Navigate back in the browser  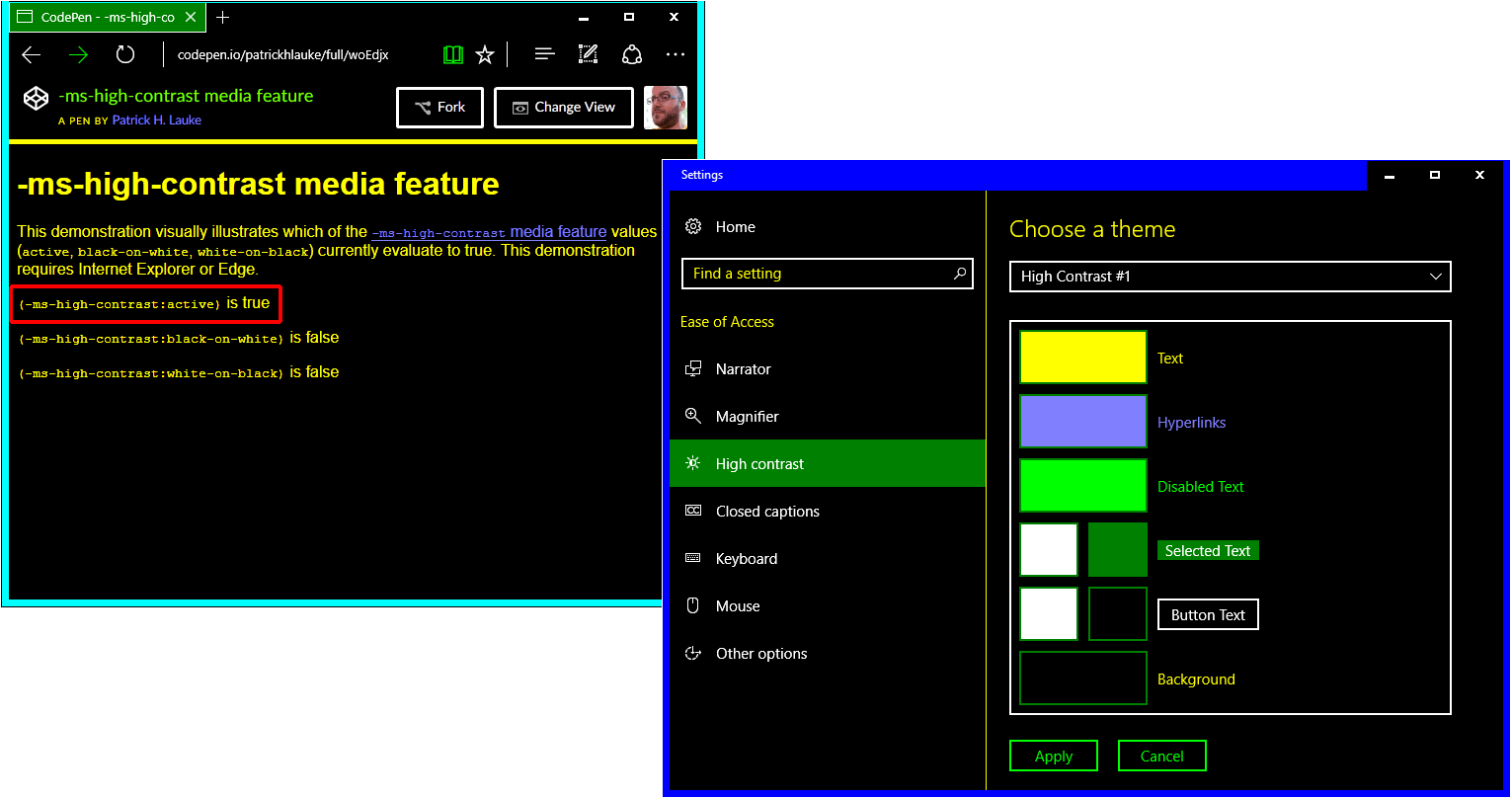(x=31, y=54)
